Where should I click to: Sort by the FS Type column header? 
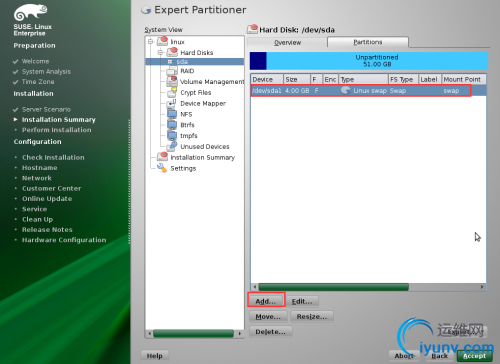(403, 79)
